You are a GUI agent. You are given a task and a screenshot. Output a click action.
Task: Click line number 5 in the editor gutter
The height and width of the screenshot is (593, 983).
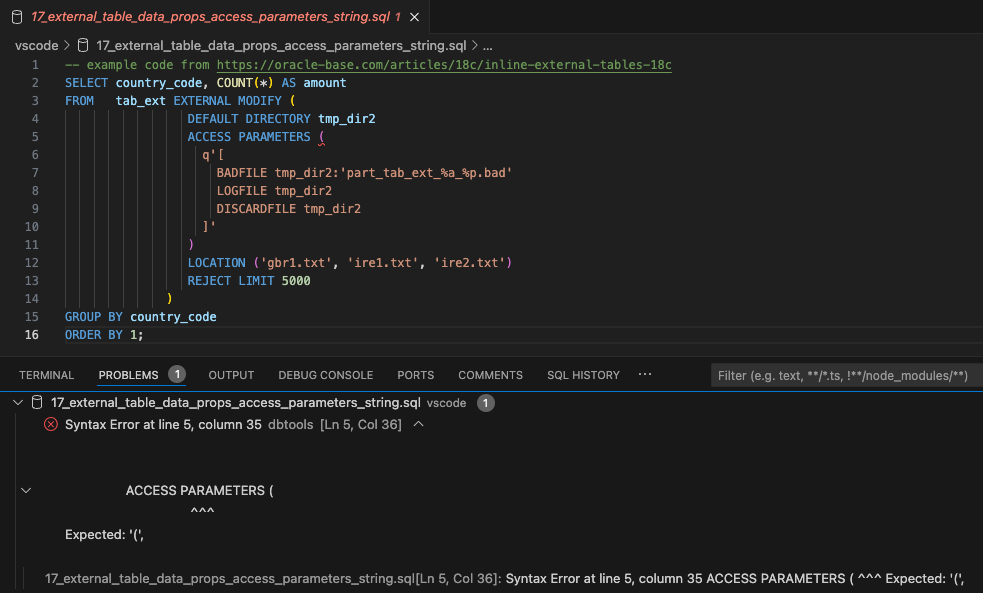pyautogui.click(x=35, y=137)
